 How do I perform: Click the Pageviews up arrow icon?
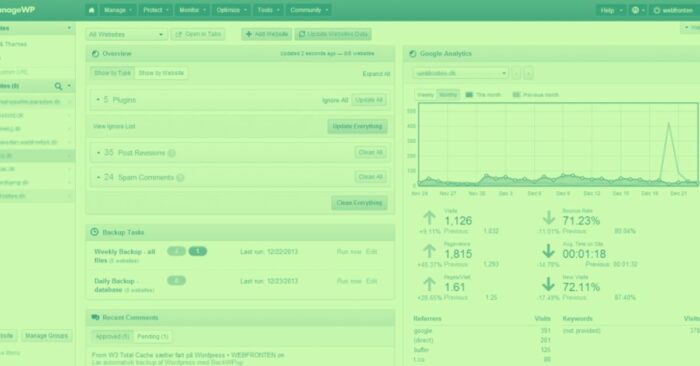(x=429, y=251)
